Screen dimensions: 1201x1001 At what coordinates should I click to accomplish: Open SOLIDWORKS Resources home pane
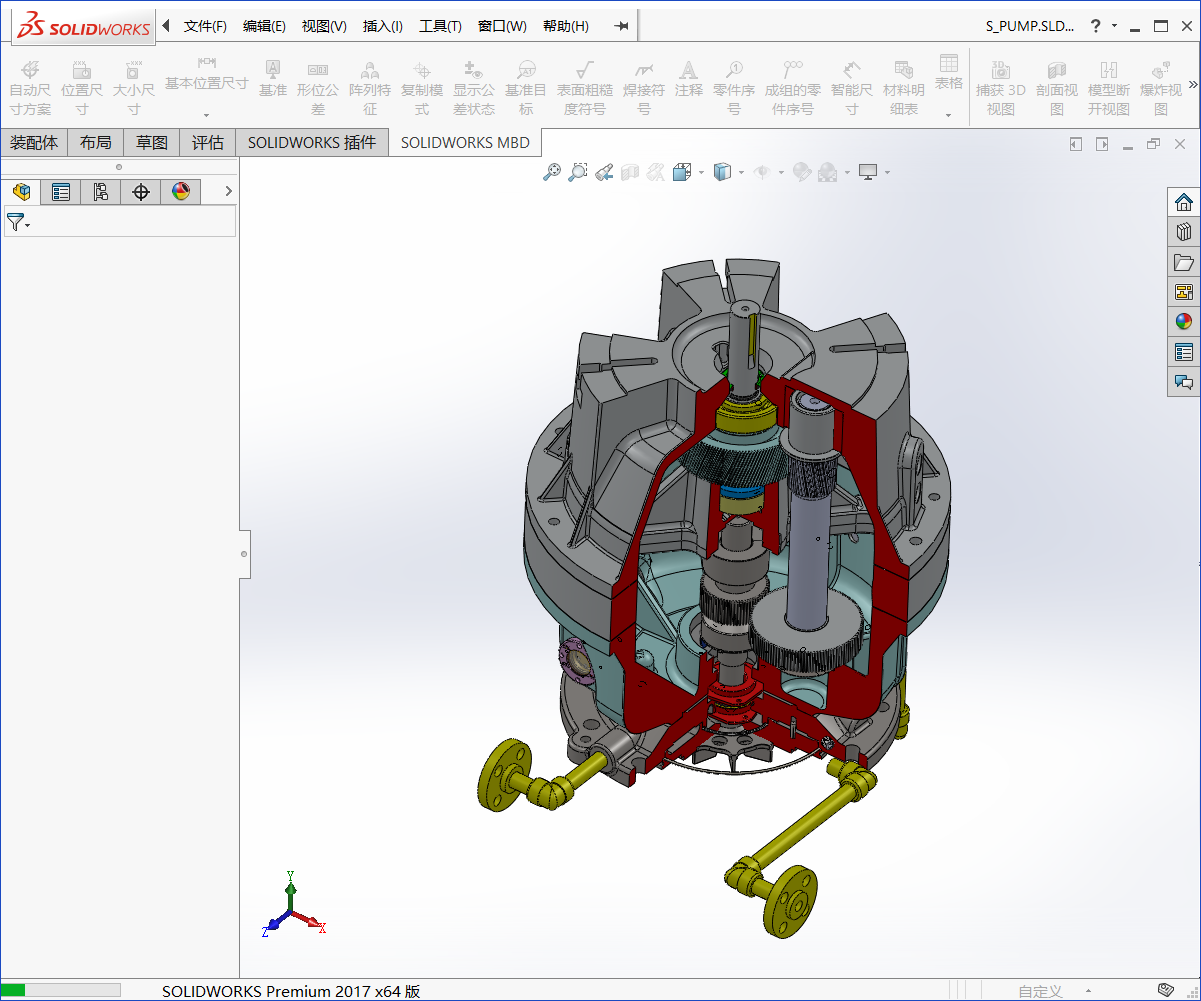(x=1184, y=202)
